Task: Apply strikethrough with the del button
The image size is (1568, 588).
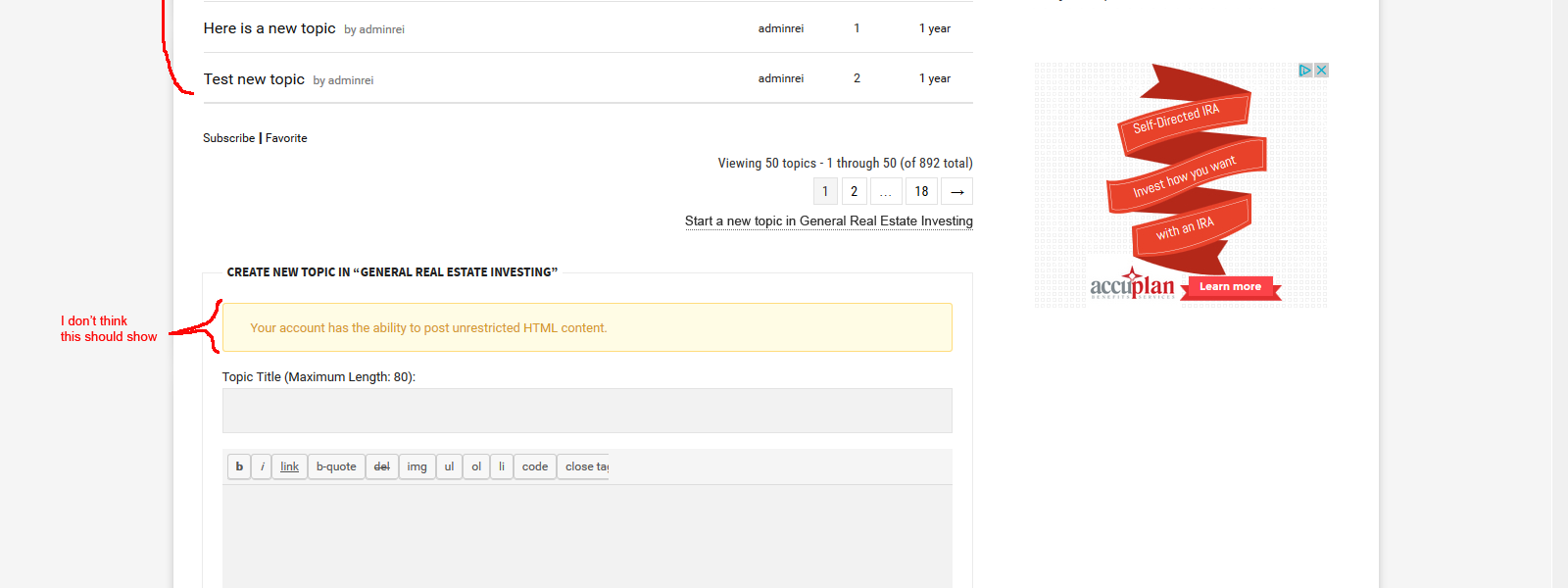Action: pos(382,466)
